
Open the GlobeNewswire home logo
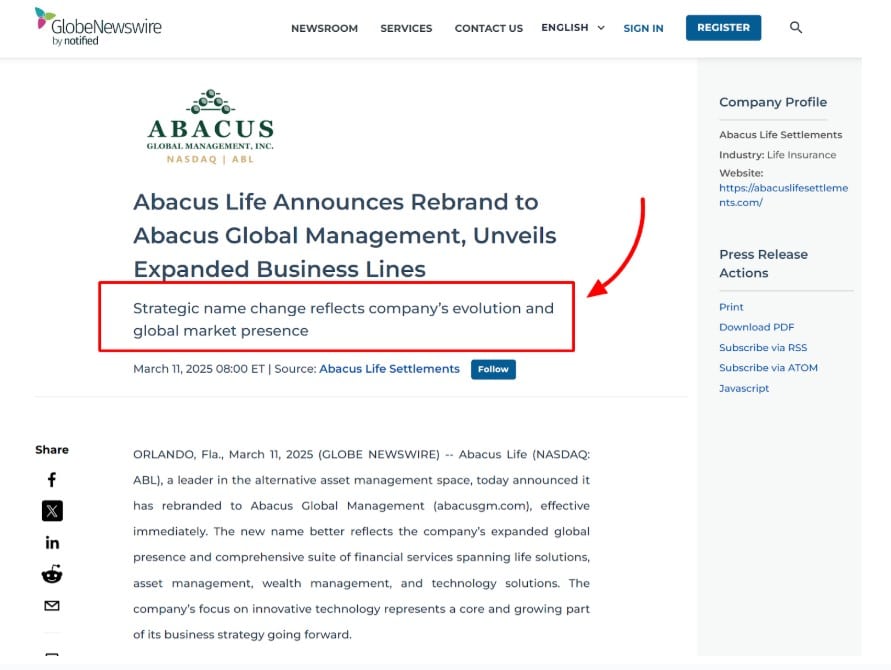coord(98,27)
